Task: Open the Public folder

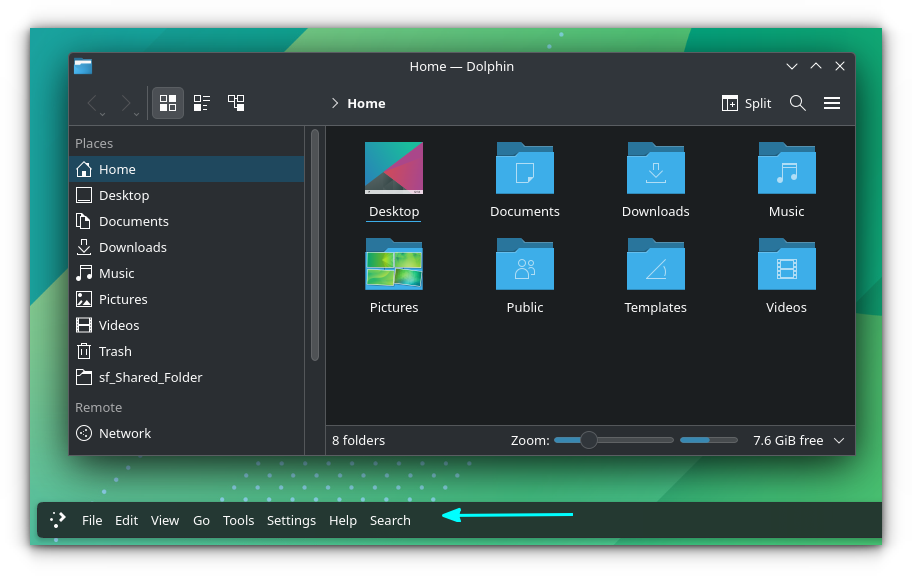Action: pos(524,265)
